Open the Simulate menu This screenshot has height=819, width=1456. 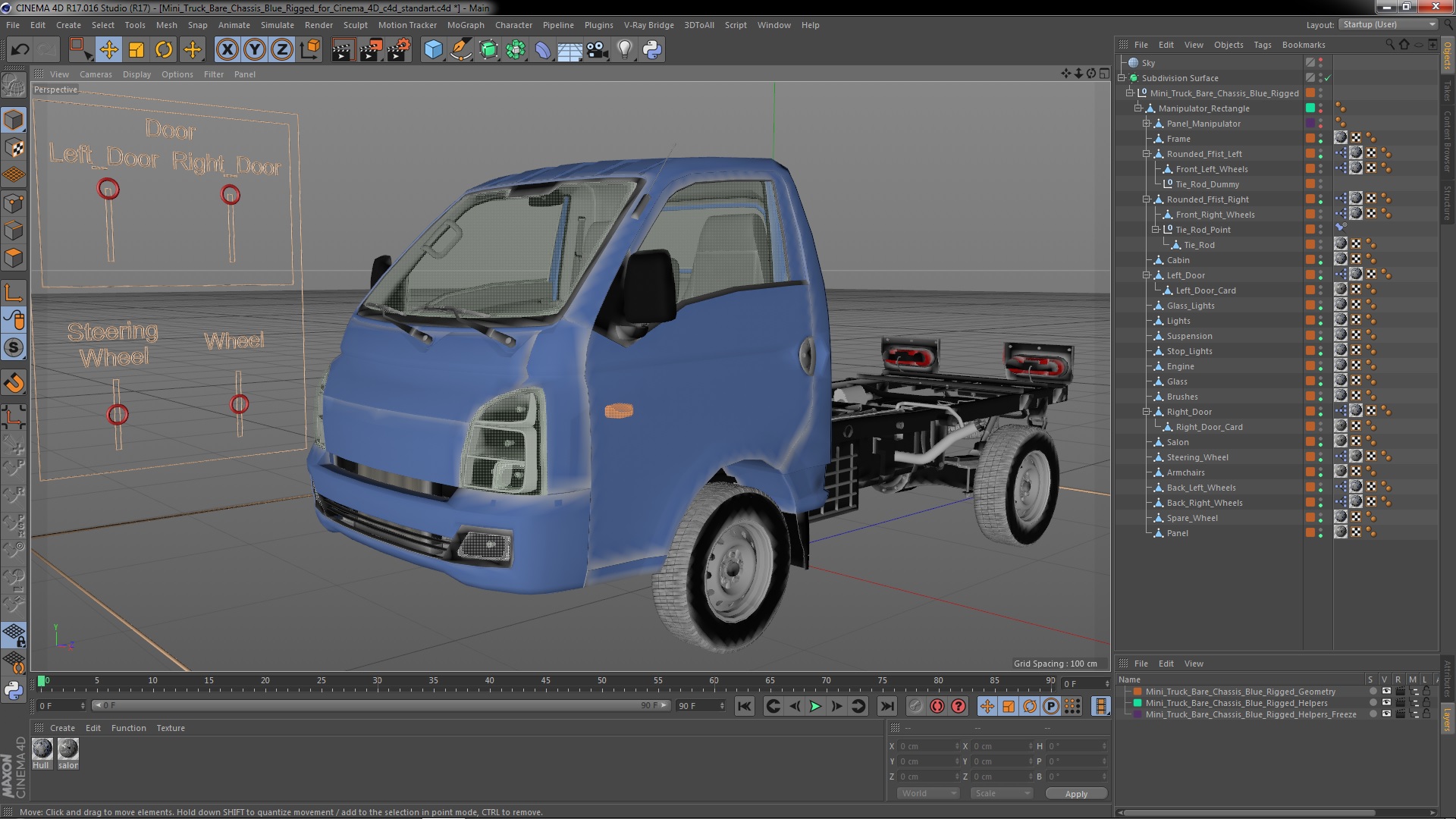tap(278, 25)
